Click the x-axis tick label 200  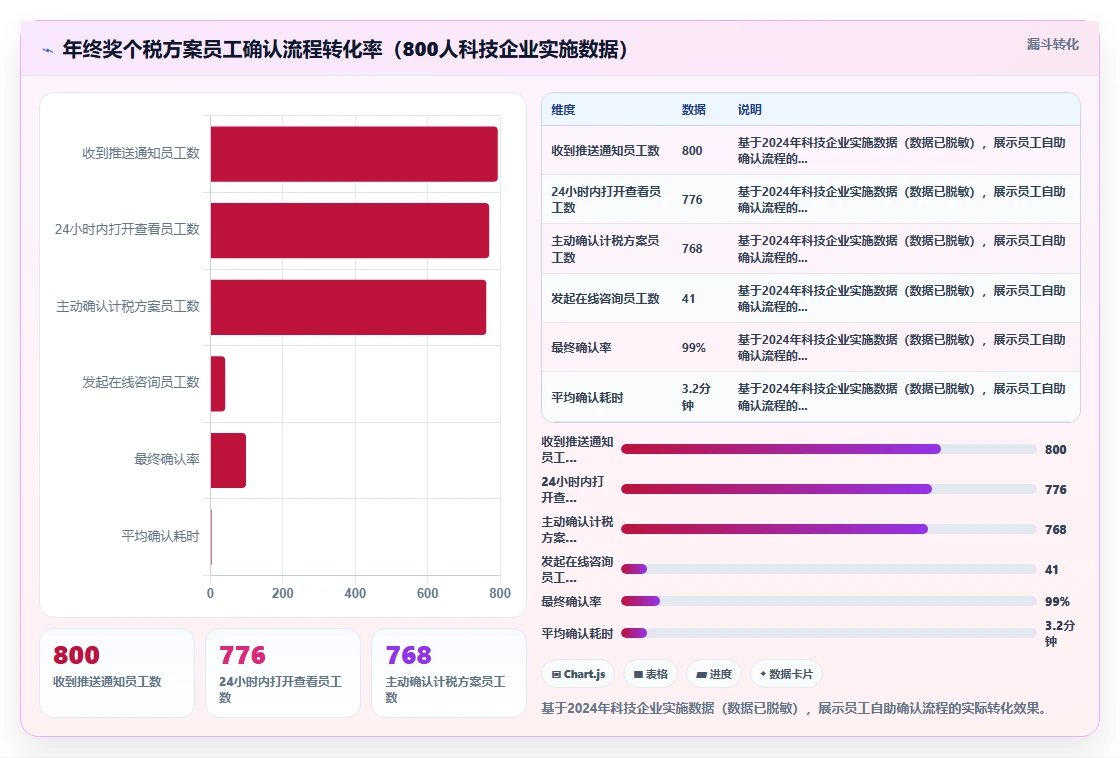pyautogui.click(x=282, y=593)
